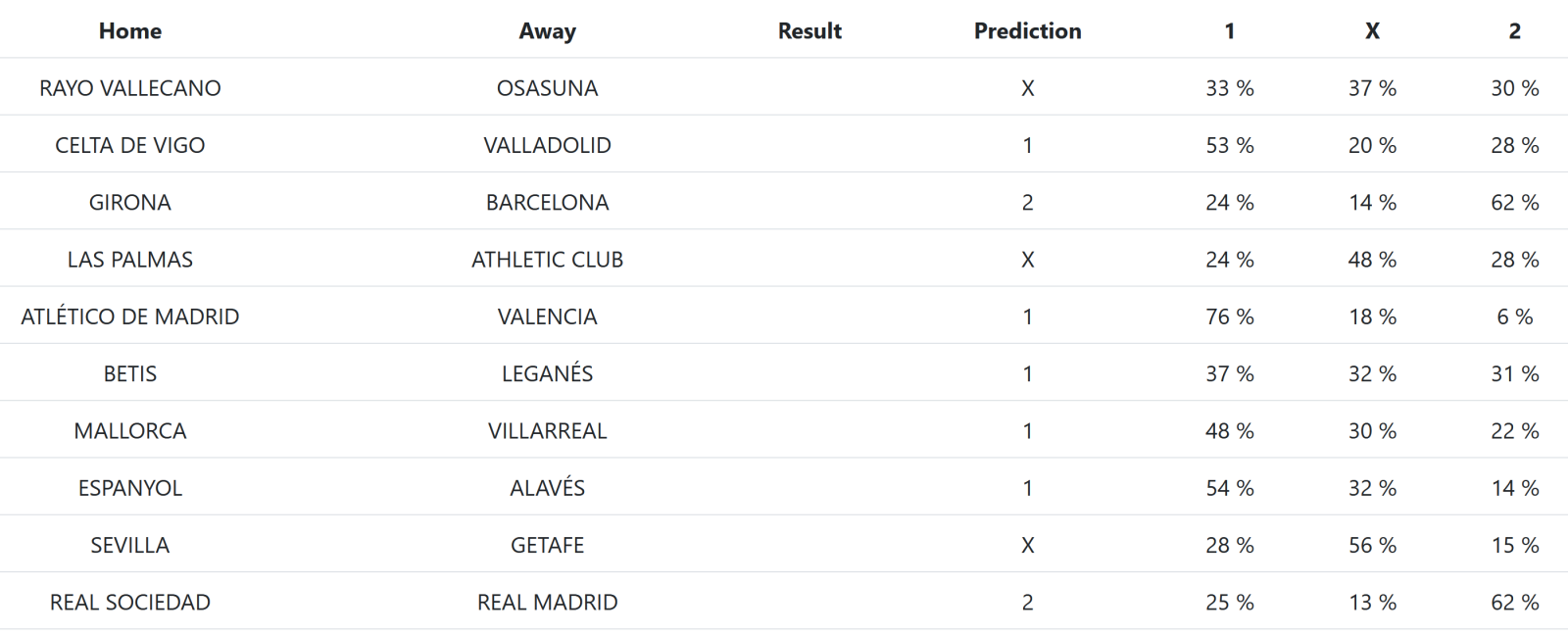The width and height of the screenshot is (1568, 634).
Task: Select the Atlético de Madrid row
Action: coord(130,317)
